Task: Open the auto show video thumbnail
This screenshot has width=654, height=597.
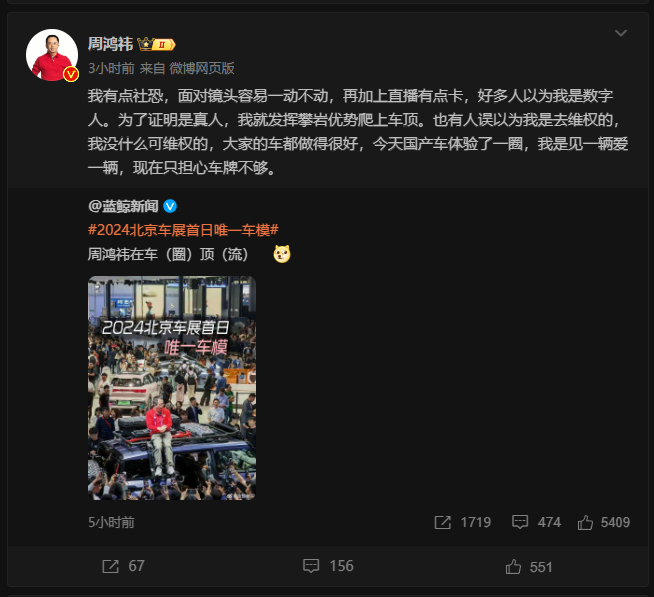Action: tap(172, 388)
